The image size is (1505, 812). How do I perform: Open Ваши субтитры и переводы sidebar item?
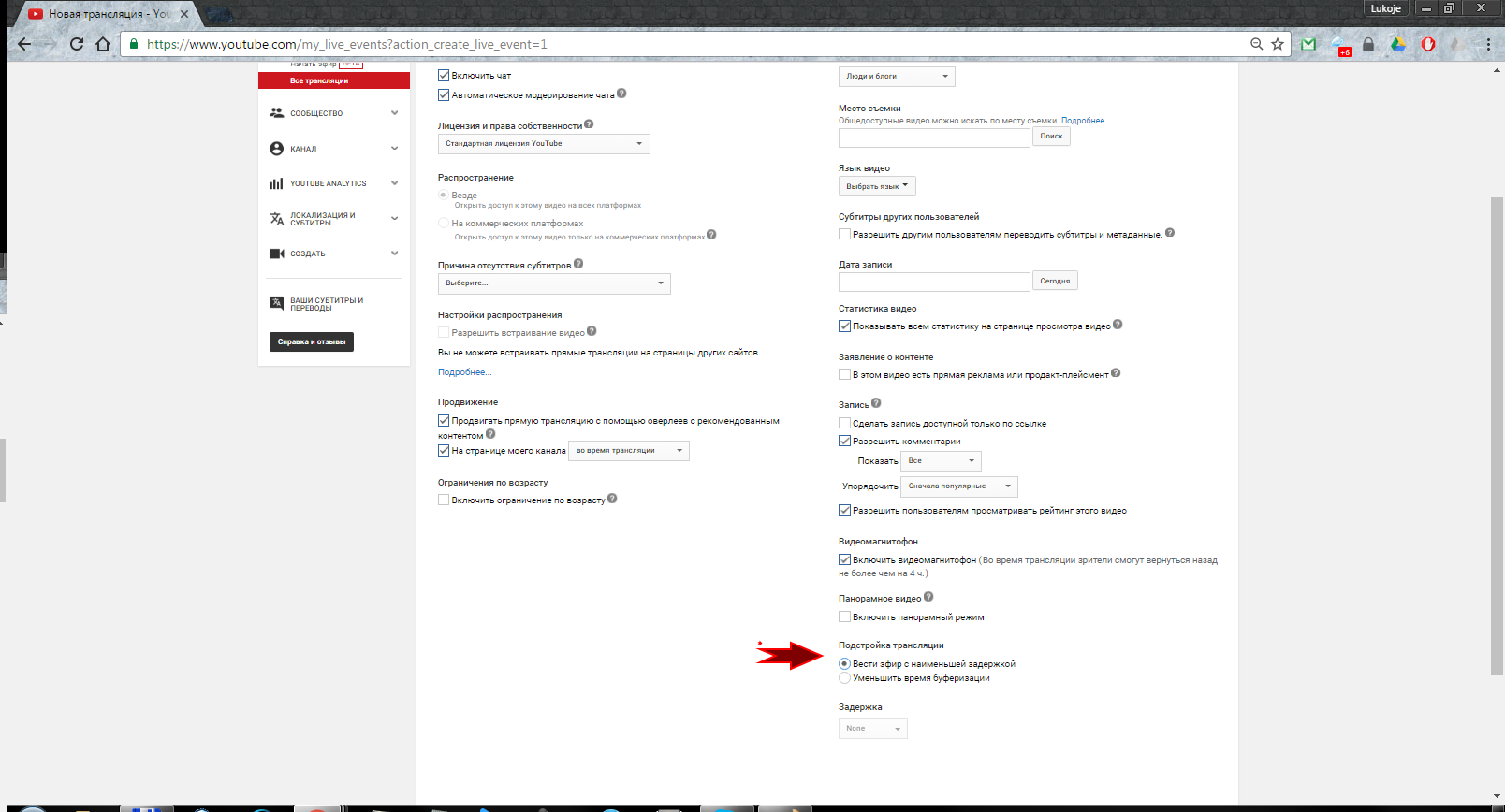pos(326,304)
